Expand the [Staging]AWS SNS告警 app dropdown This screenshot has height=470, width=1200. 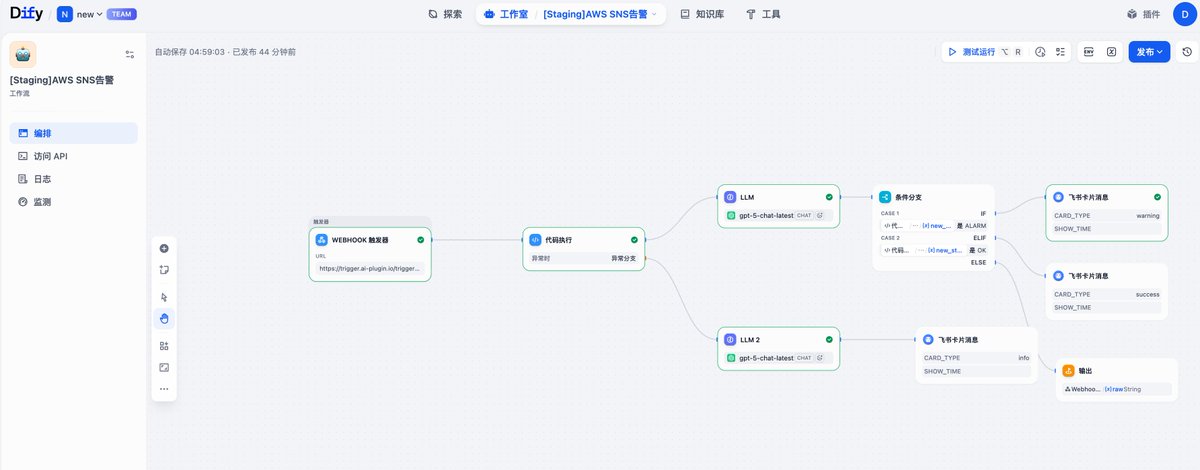click(x=600, y=15)
